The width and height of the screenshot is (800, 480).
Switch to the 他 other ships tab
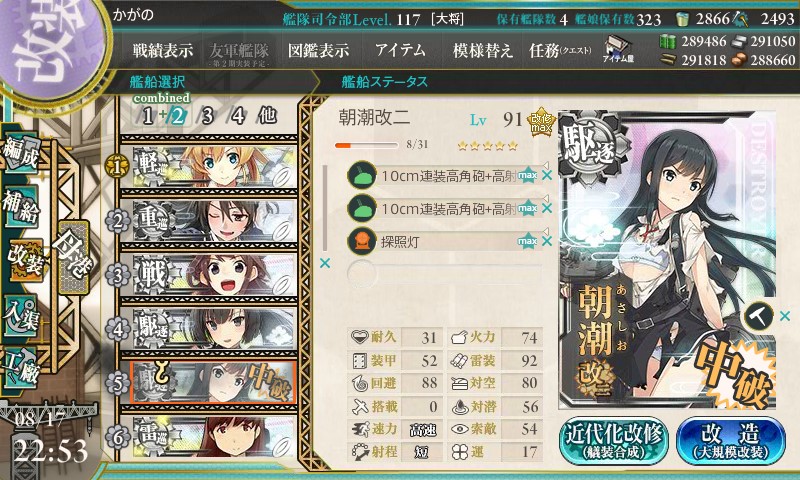pyautogui.click(x=267, y=116)
